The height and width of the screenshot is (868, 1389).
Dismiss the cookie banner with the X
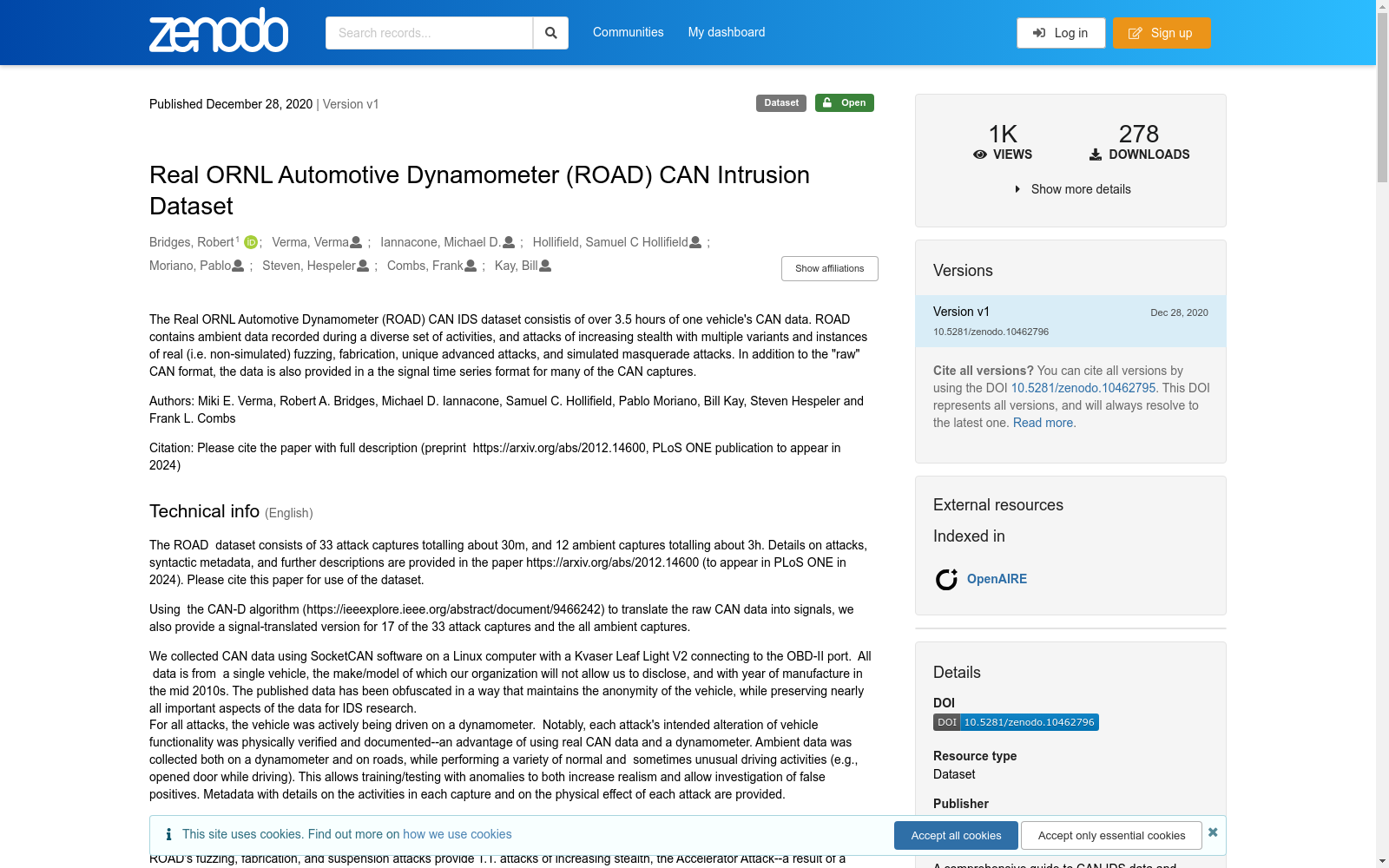click(x=1213, y=832)
